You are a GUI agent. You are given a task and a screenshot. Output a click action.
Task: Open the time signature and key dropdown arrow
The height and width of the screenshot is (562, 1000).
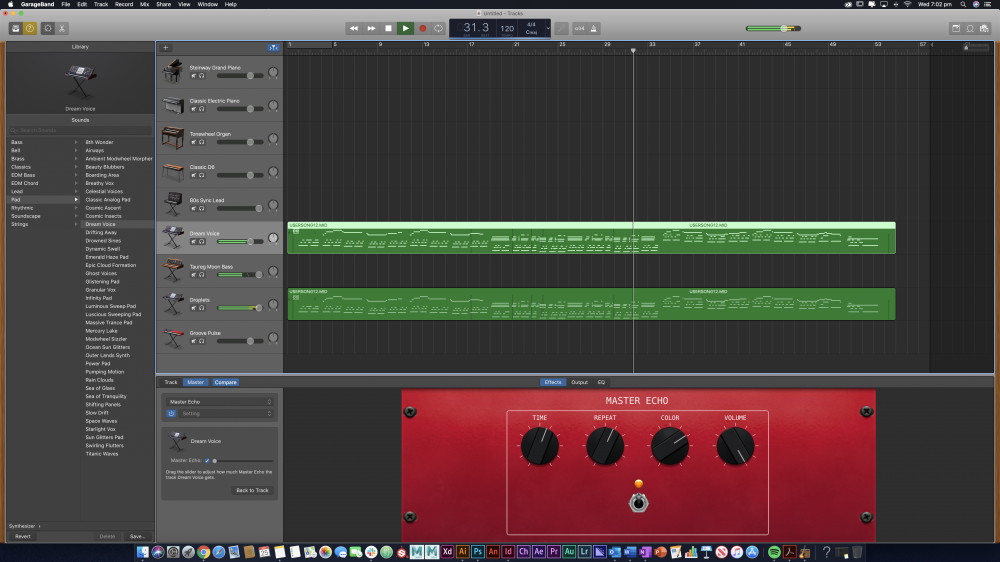point(547,28)
